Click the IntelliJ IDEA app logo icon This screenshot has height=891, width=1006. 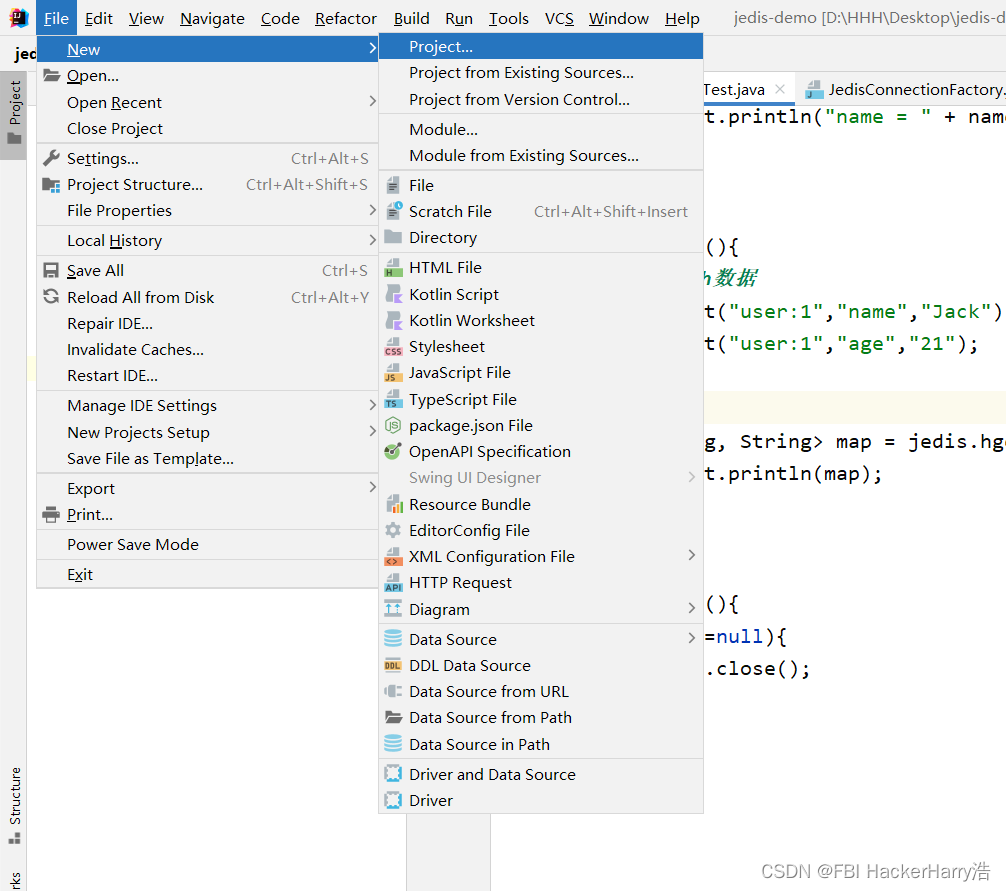click(19, 17)
